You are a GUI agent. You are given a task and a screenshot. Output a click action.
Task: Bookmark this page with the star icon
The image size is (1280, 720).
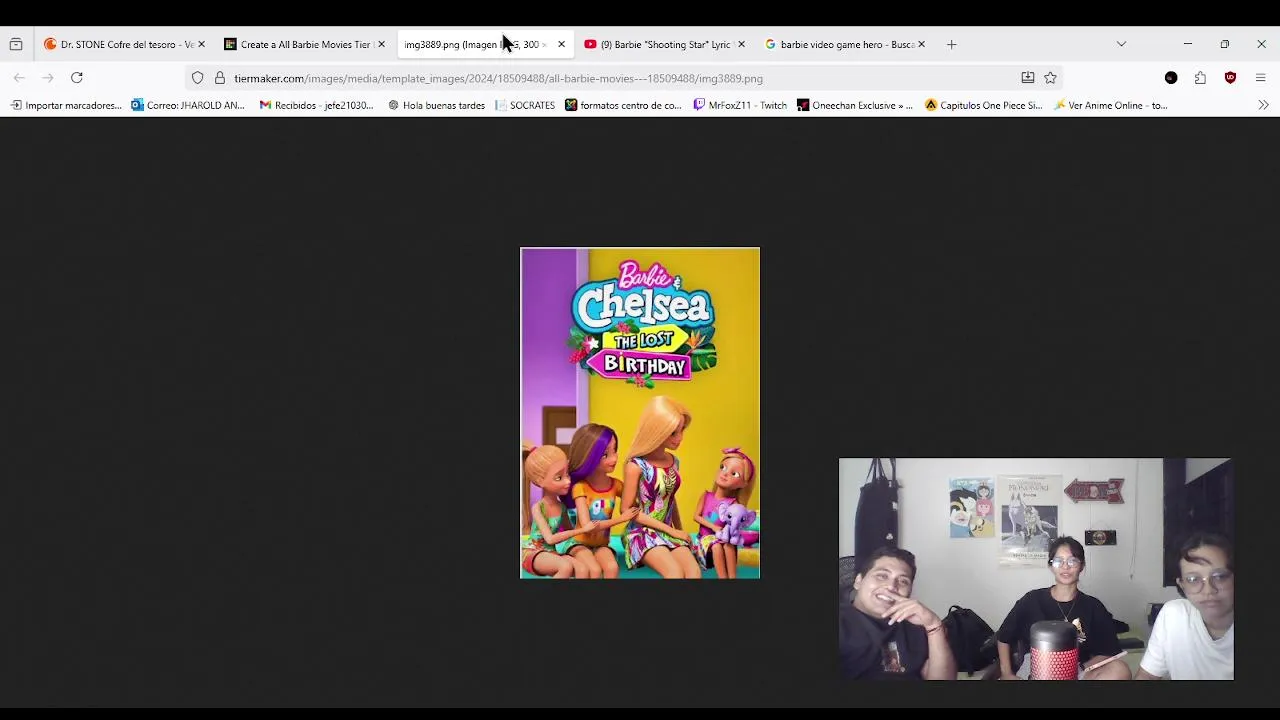click(x=1050, y=78)
